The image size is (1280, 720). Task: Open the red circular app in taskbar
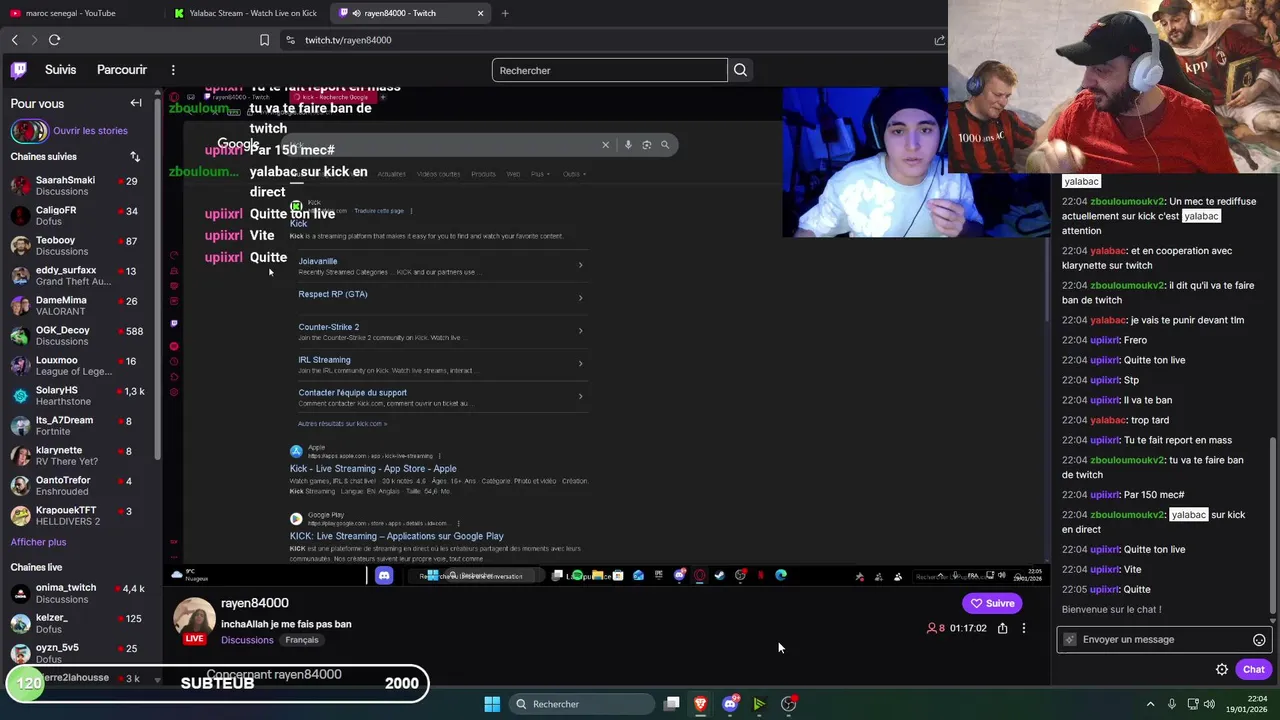pos(789,704)
